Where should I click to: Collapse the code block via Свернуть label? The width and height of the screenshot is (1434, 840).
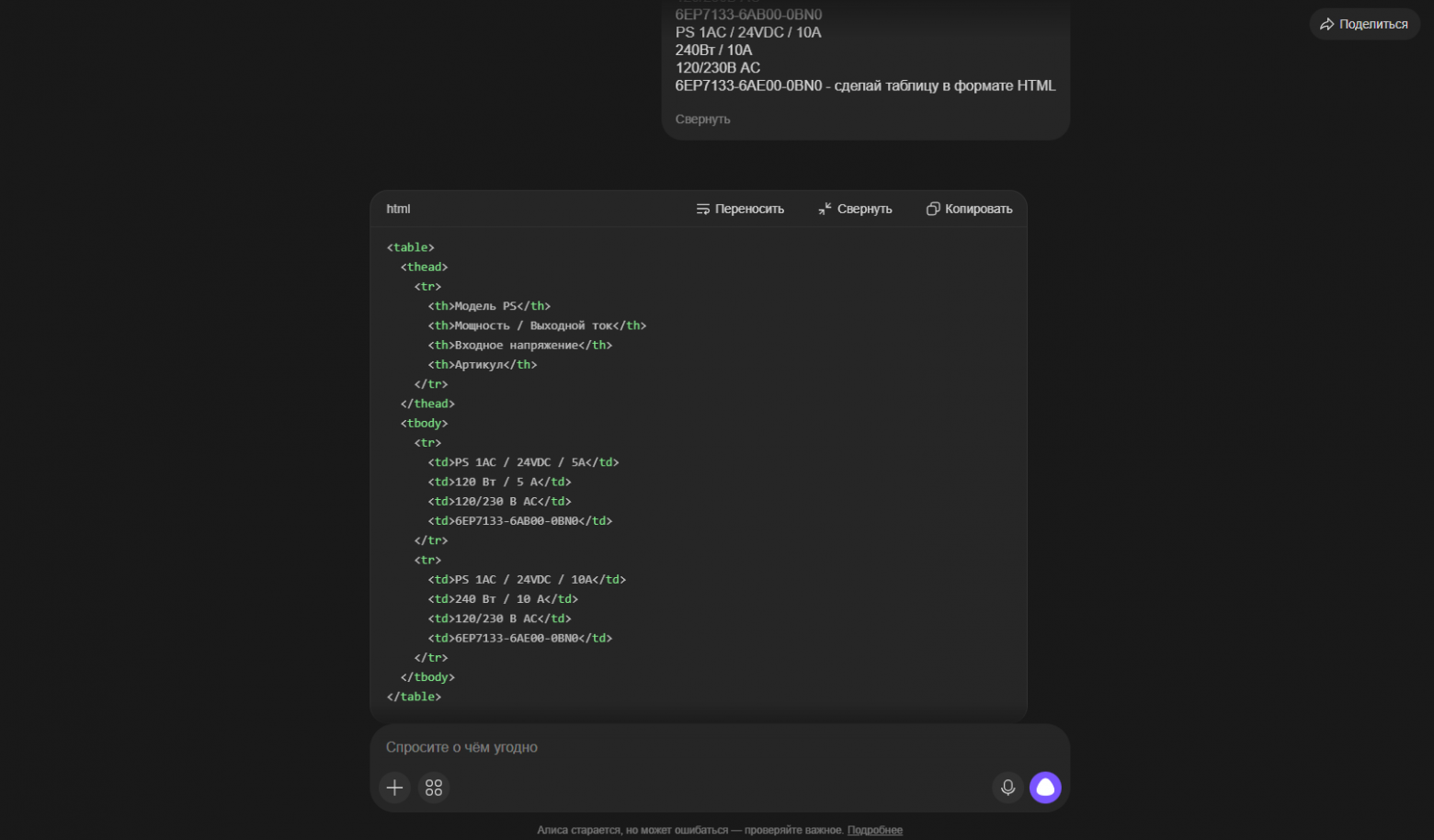coord(865,210)
